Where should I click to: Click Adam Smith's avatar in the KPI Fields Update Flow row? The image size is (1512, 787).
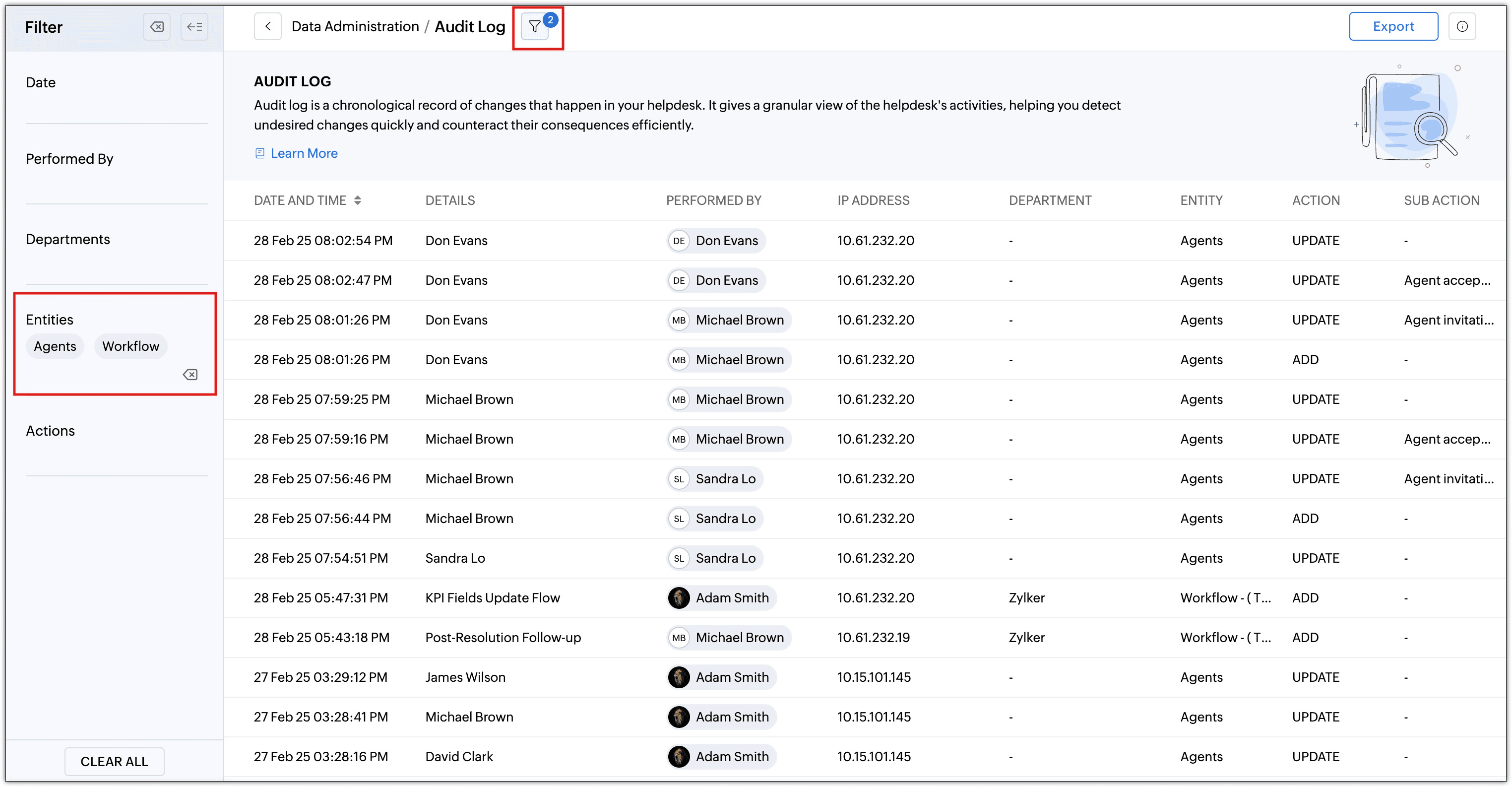coord(679,598)
